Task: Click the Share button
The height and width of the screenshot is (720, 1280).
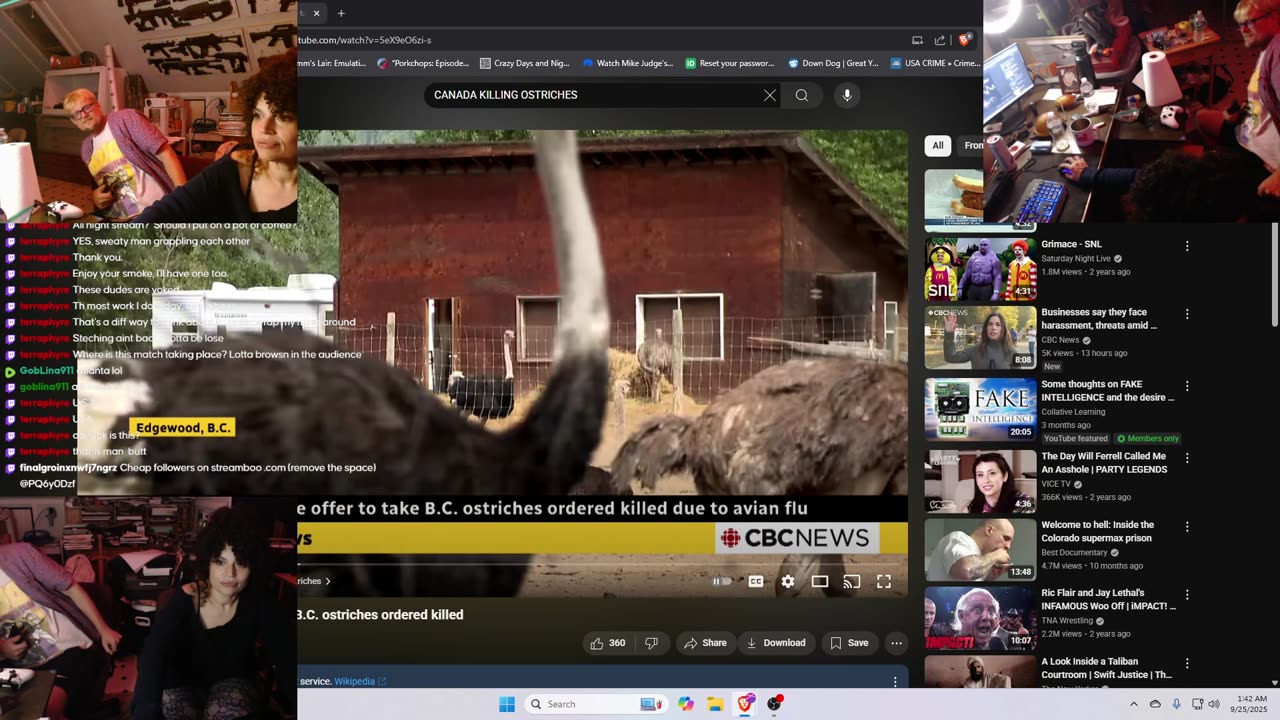Action: (705, 643)
